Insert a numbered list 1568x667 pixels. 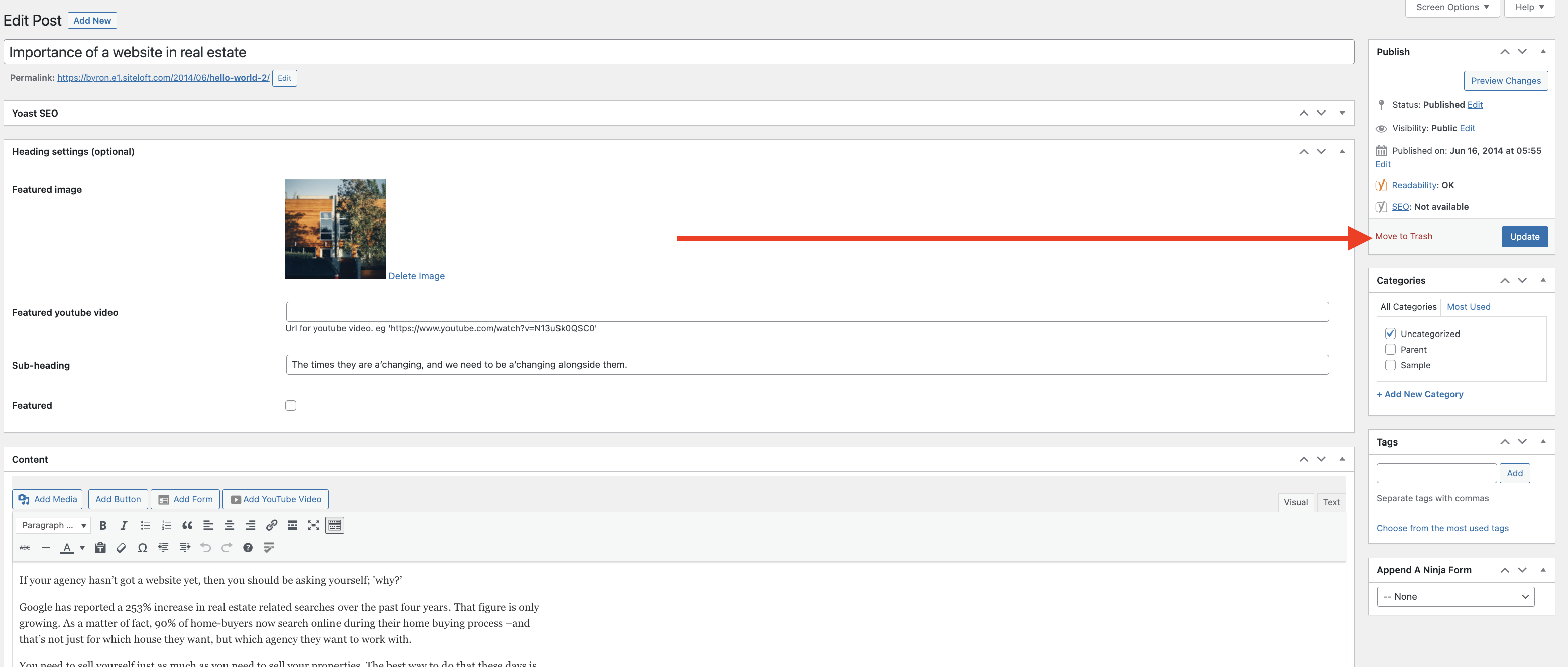166,525
